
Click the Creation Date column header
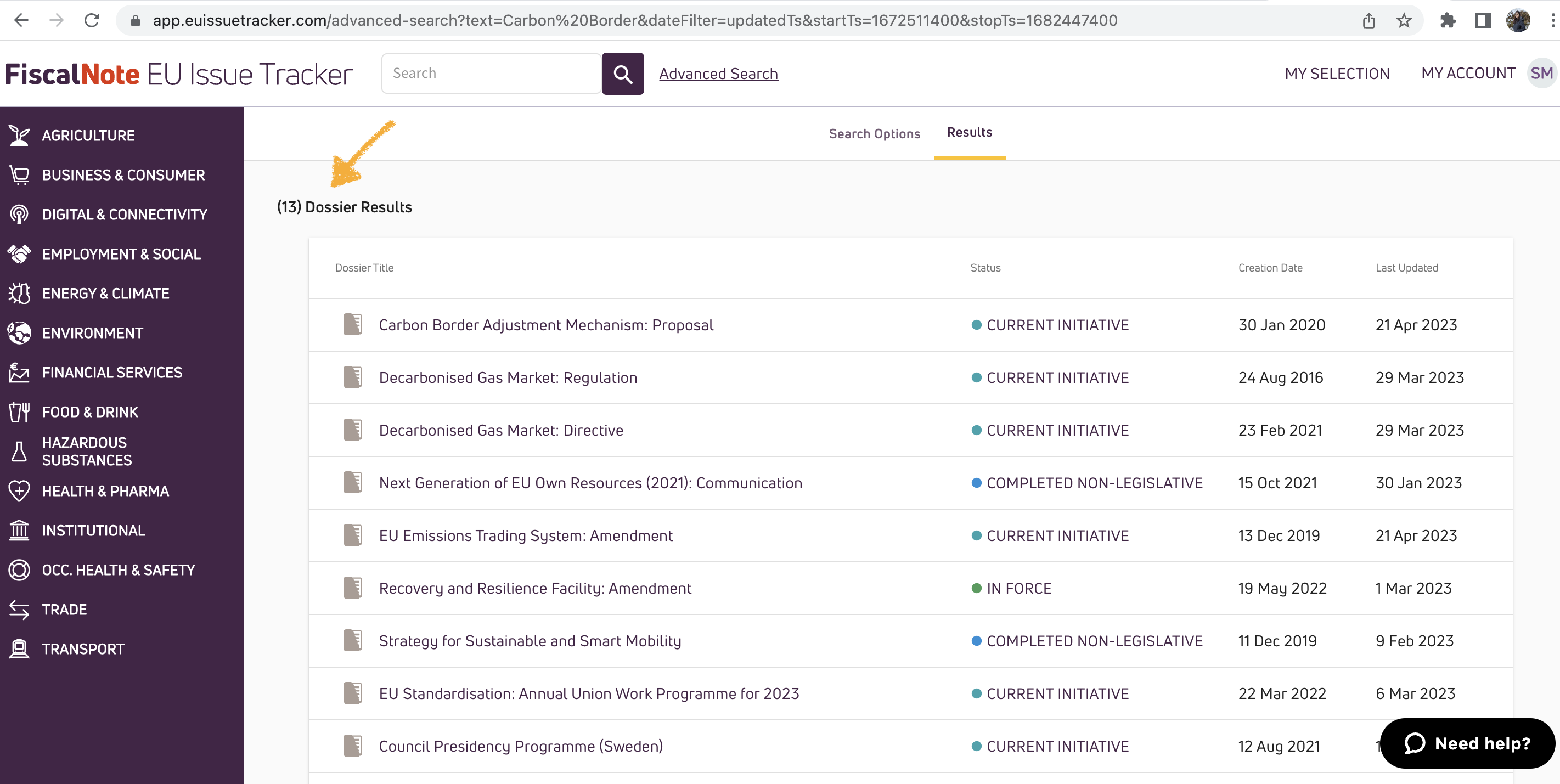point(1270,268)
